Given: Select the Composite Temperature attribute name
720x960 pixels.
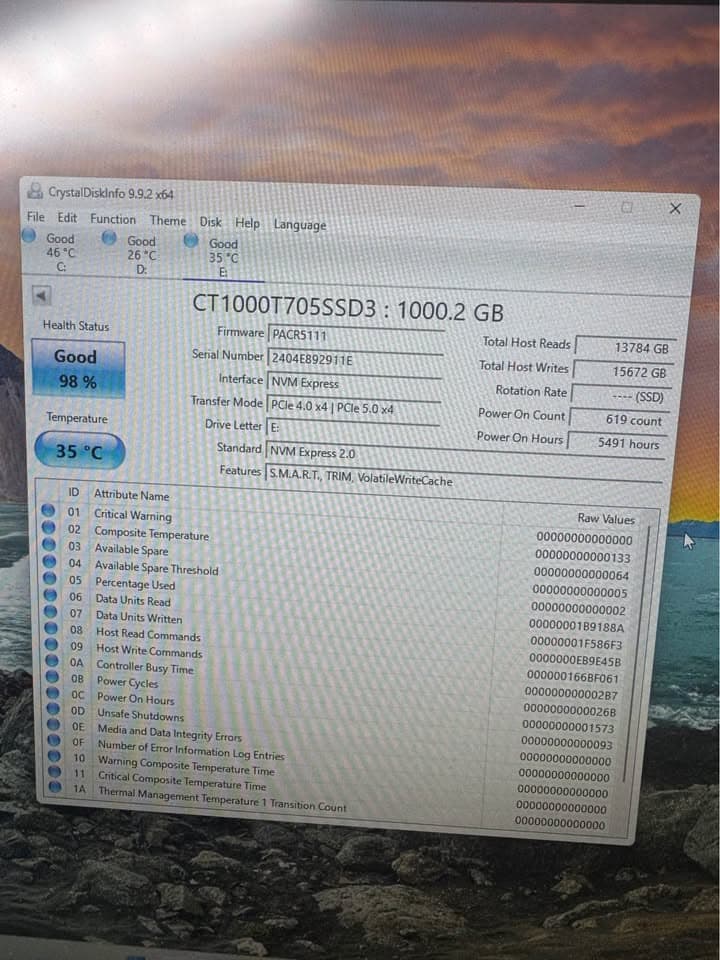Looking at the screenshot, I should pyautogui.click(x=152, y=534).
